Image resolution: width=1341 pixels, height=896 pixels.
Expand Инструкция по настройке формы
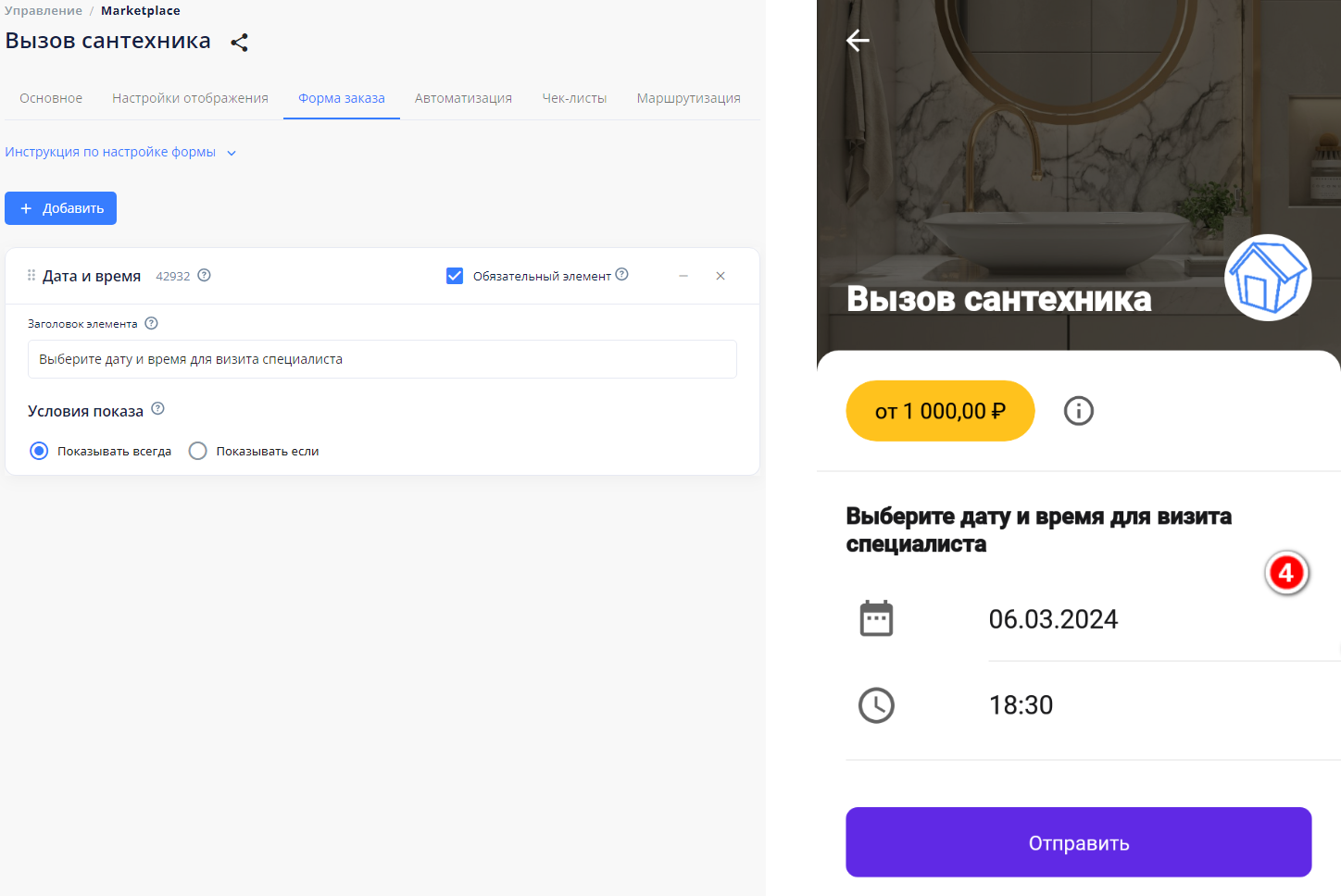point(120,152)
